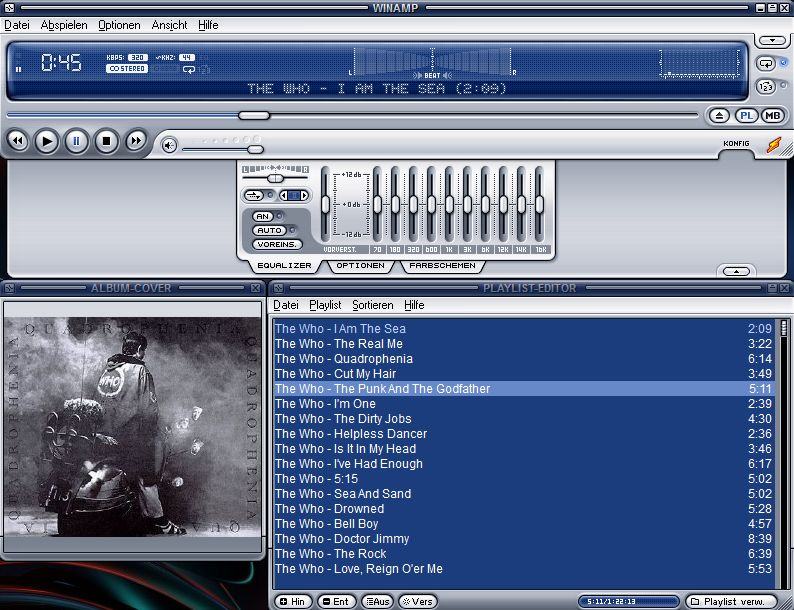Image resolution: width=794 pixels, height=610 pixels.
Task: Select 'The Punk And The Godfather' track
Action: click(524, 388)
